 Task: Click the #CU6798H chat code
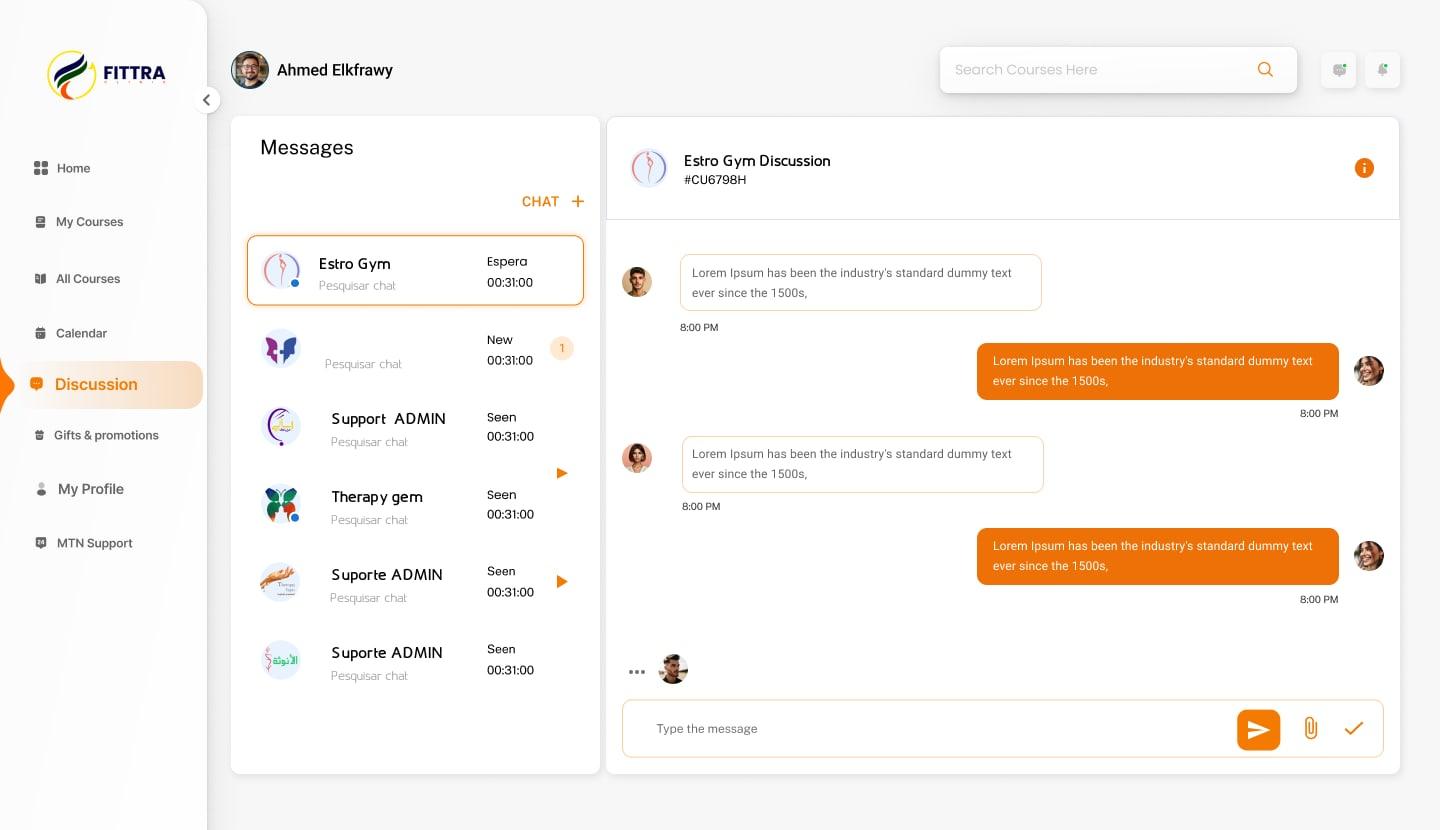click(715, 180)
